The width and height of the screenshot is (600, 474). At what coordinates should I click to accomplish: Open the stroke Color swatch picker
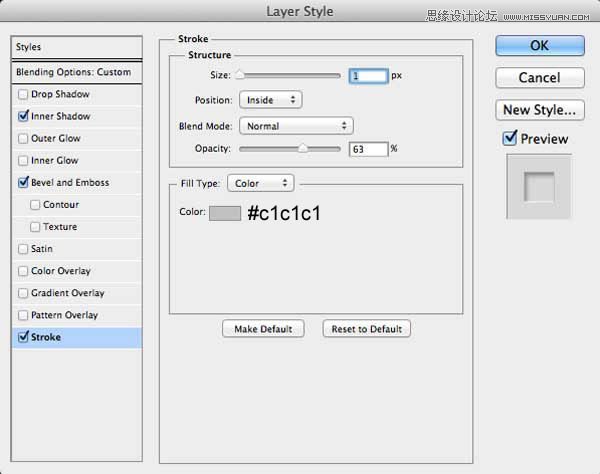point(225,212)
